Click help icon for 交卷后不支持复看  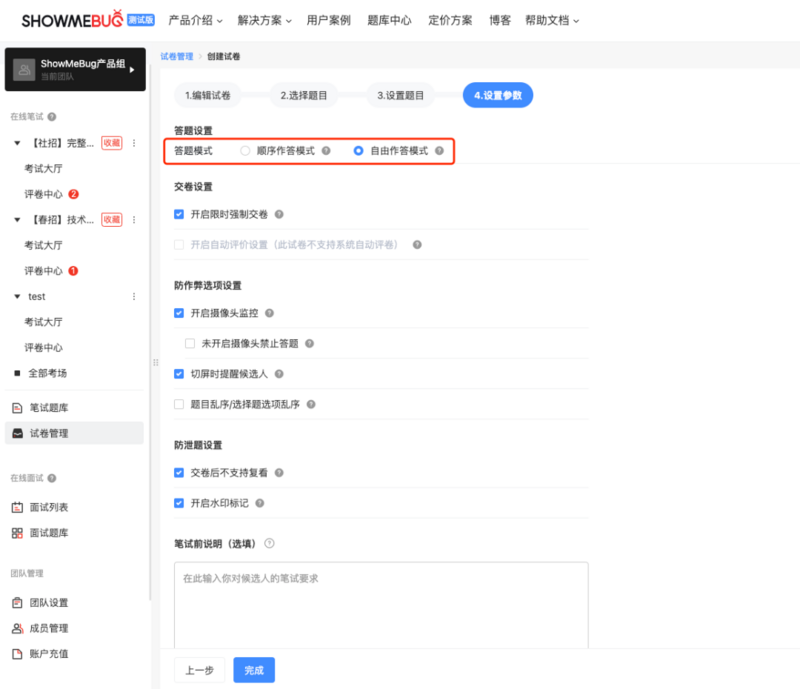279,473
